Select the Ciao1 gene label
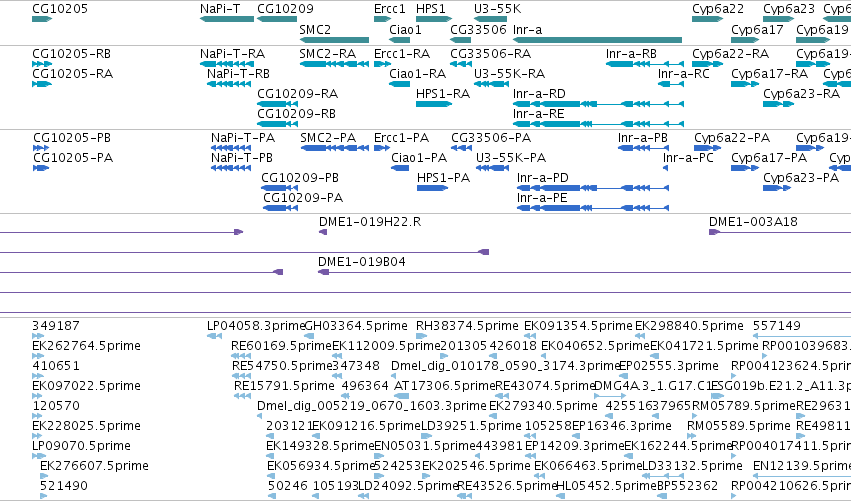This screenshot has height=501, width=851. pos(405,29)
